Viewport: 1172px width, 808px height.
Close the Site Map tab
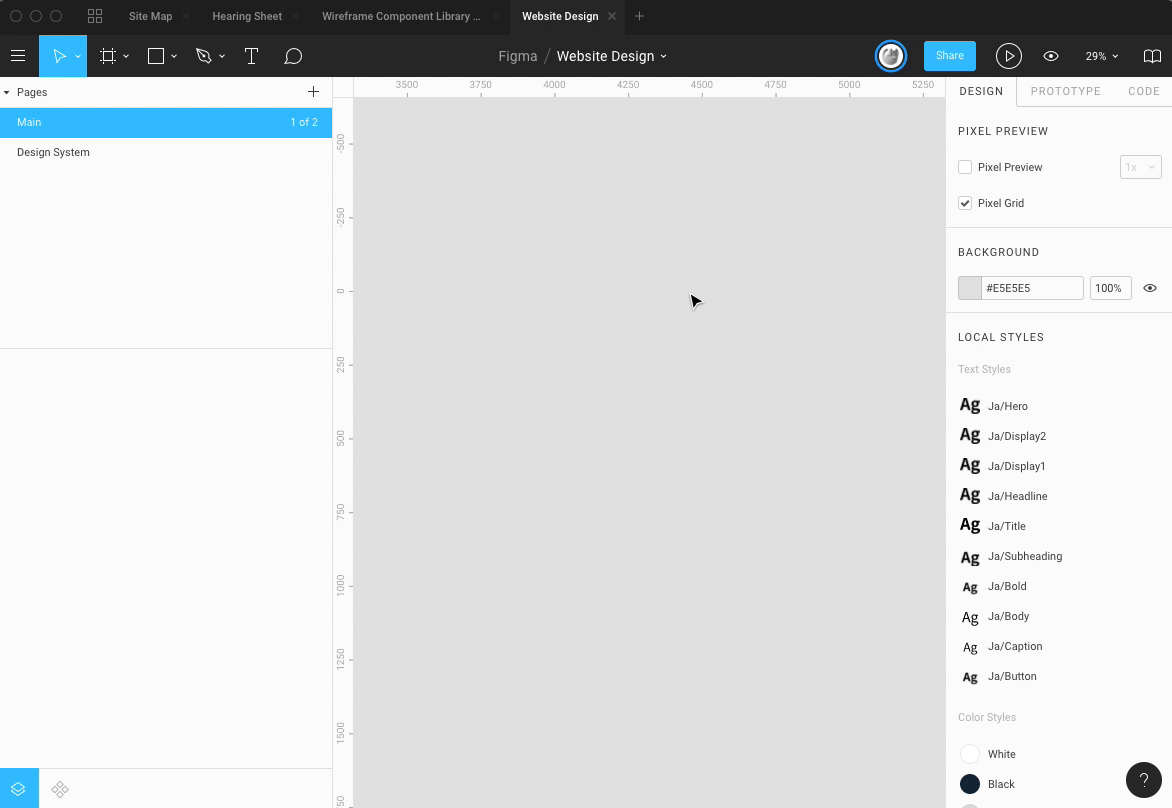pyautogui.click(x=186, y=16)
